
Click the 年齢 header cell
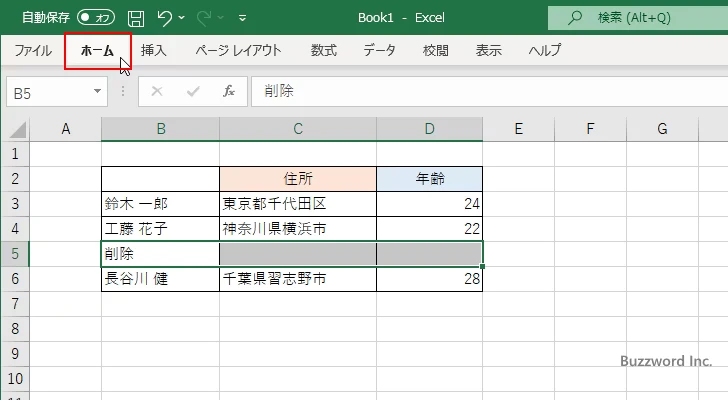point(429,179)
